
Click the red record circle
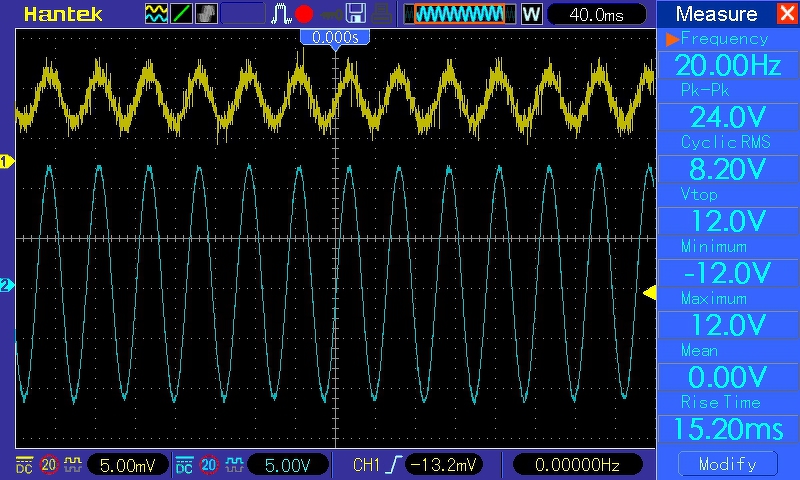304,14
